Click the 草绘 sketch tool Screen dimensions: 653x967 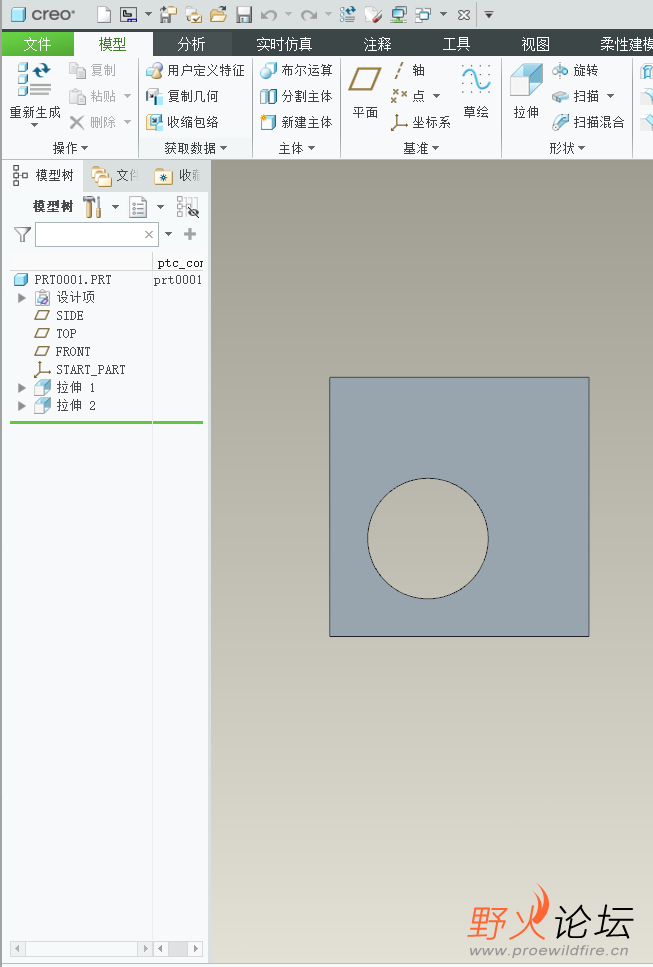[x=476, y=91]
